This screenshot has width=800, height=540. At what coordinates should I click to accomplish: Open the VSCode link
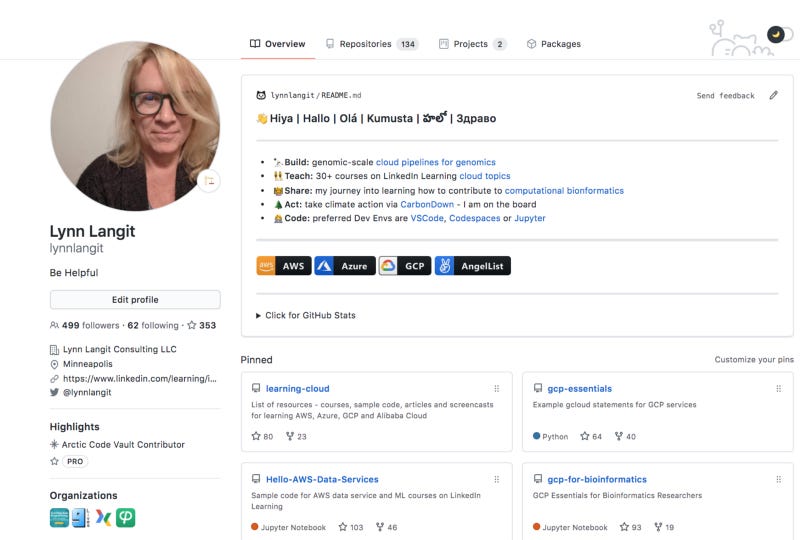pyautogui.click(x=427, y=218)
